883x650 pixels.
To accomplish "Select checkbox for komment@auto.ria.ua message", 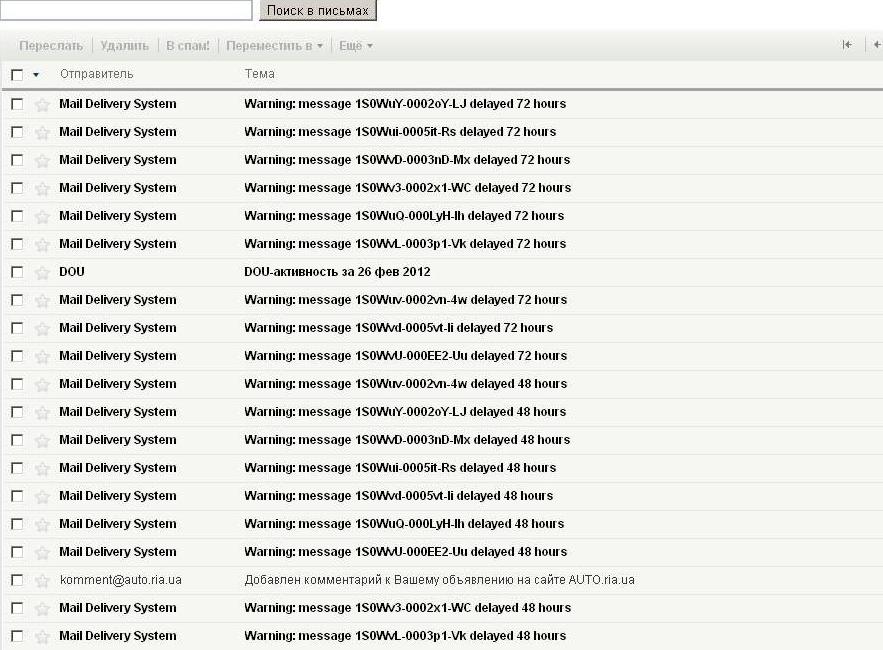I will tap(17, 580).
